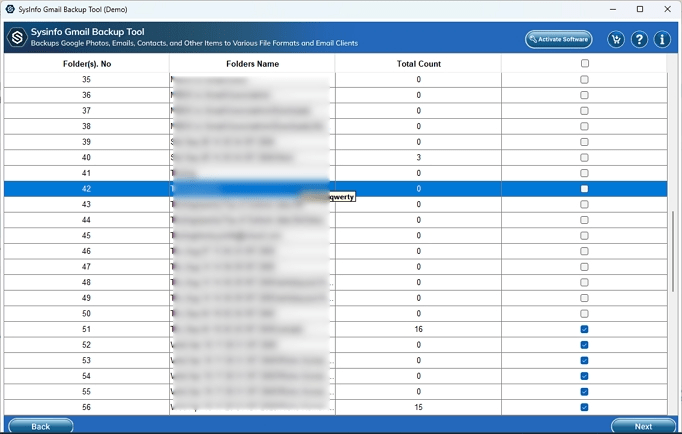Image resolution: width=682 pixels, height=434 pixels.
Task: Select folder number 42 cell
Action: 87,189
